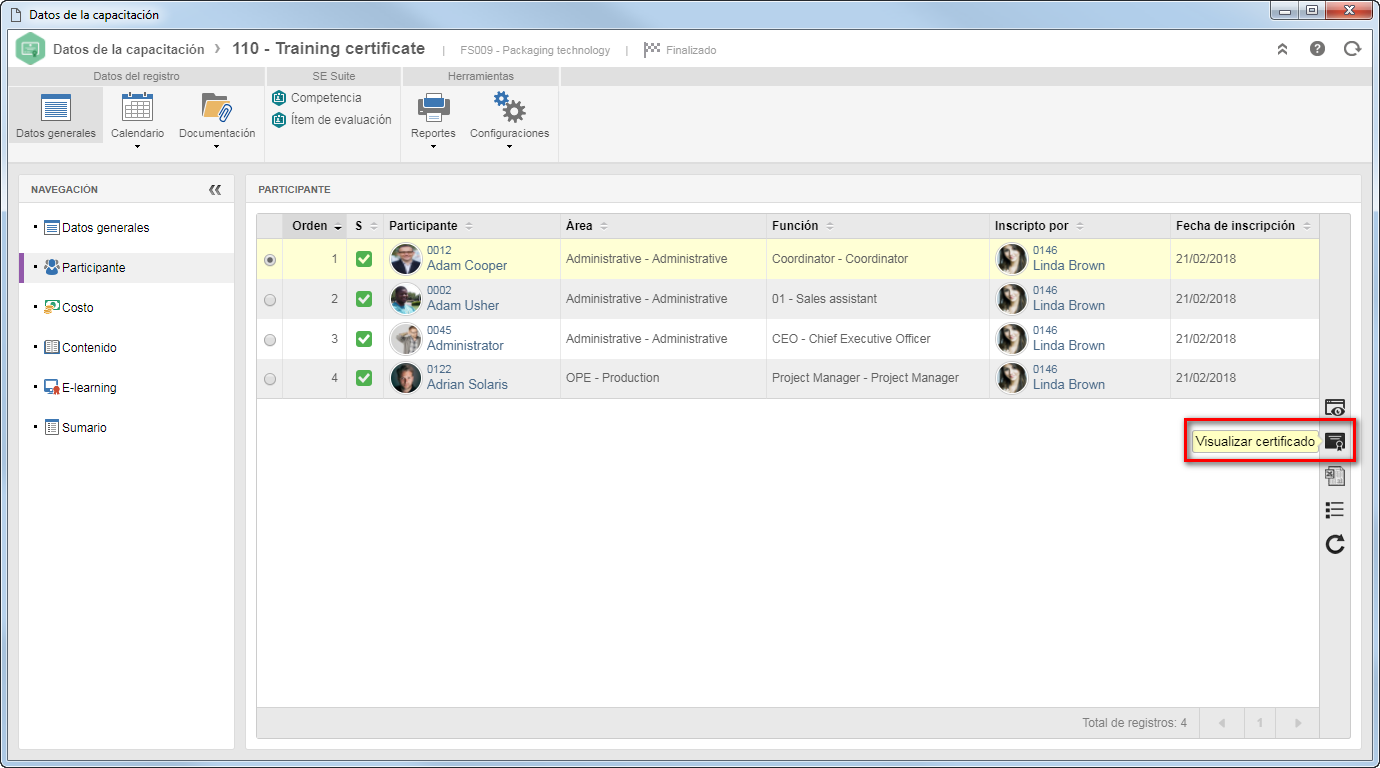The width and height of the screenshot is (1380, 768).
Task: Click the Ítem de evaluación icon
Action: (x=279, y=120)
